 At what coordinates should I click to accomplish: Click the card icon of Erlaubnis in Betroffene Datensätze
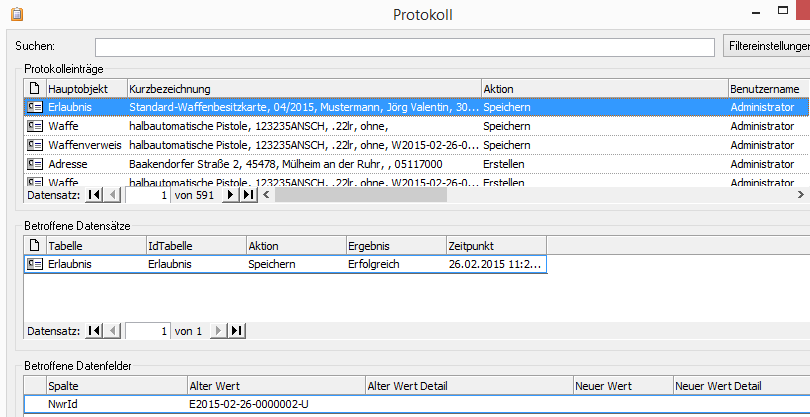tap(34, 264)
